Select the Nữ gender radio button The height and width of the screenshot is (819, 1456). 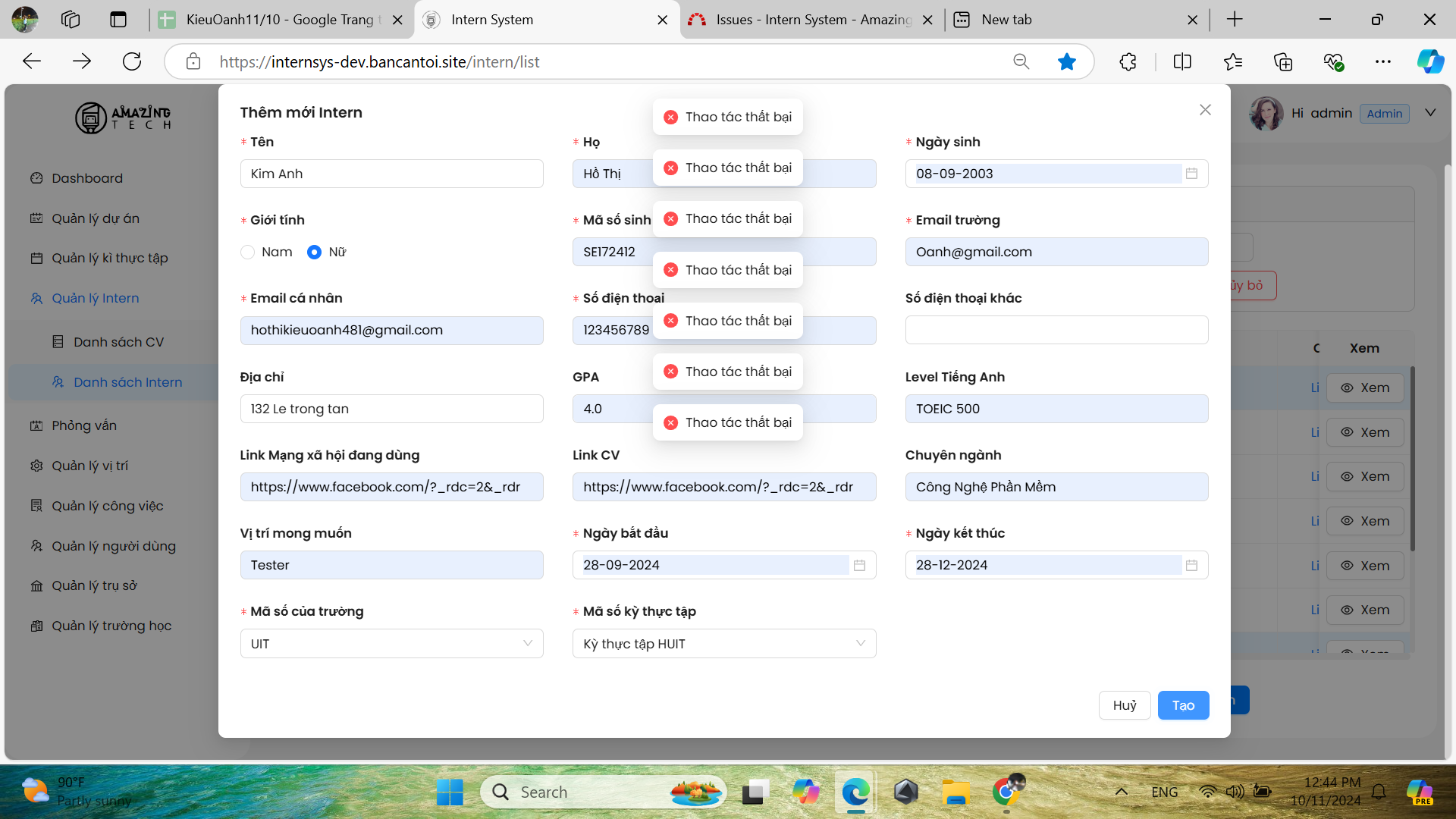coord(314,252)
